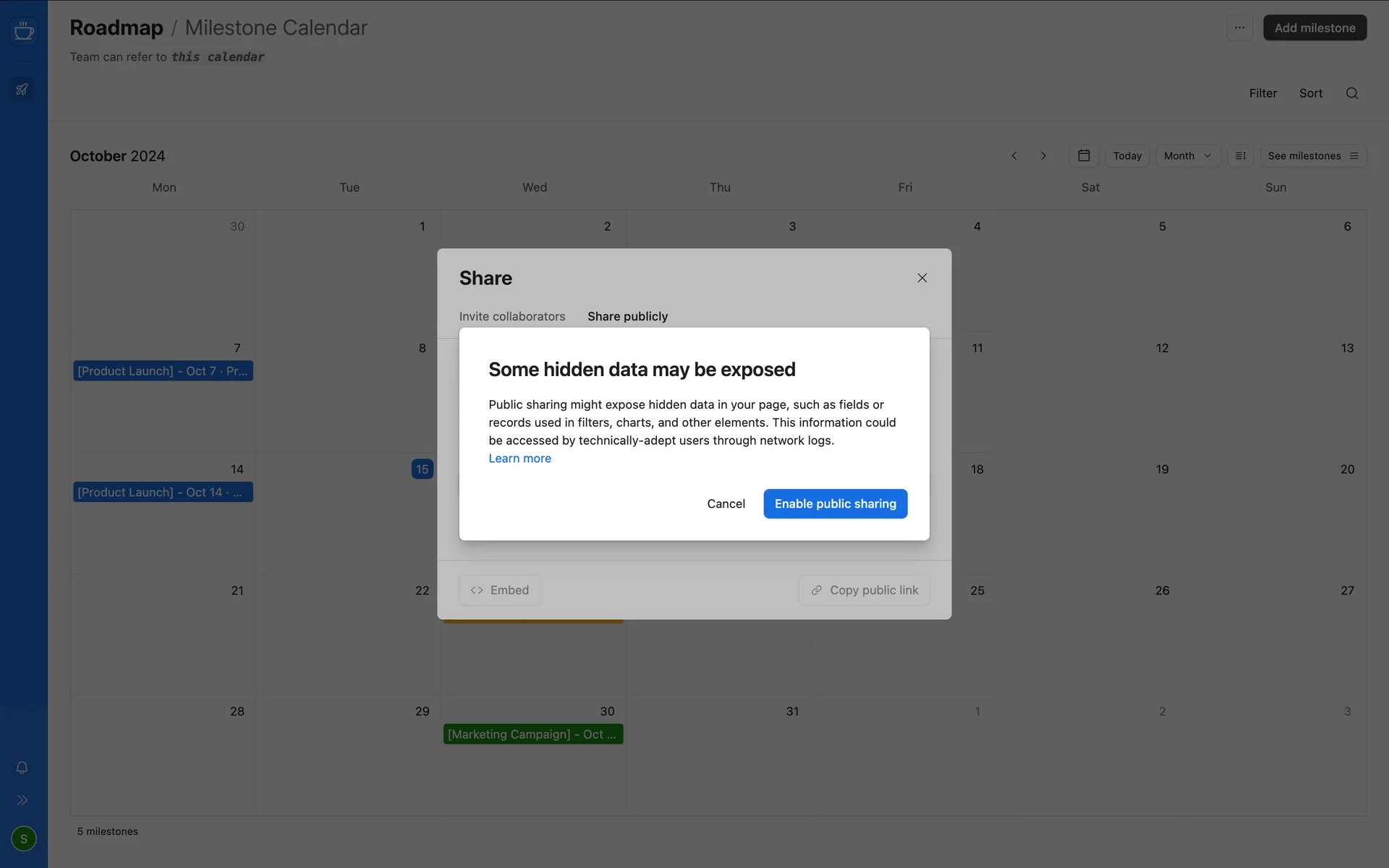Click the coffee cup workspace icon
This screenshot has height=868, width=1389.
point(24,31)
